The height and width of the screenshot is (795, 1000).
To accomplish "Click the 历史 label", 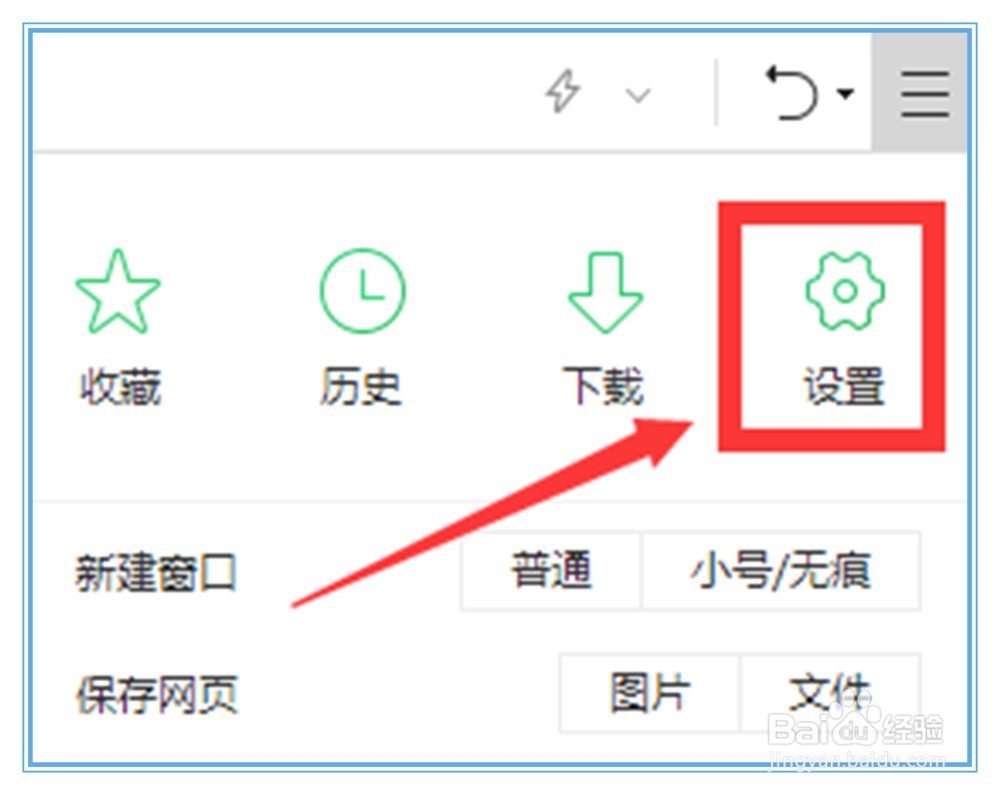I will coord(361,386).
